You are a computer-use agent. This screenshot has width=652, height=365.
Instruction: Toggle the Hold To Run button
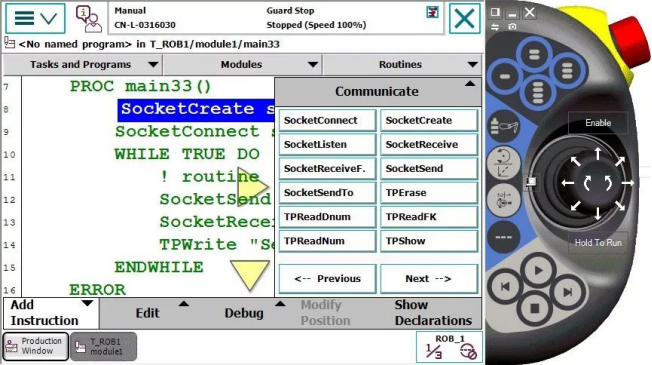pos(598,242)
